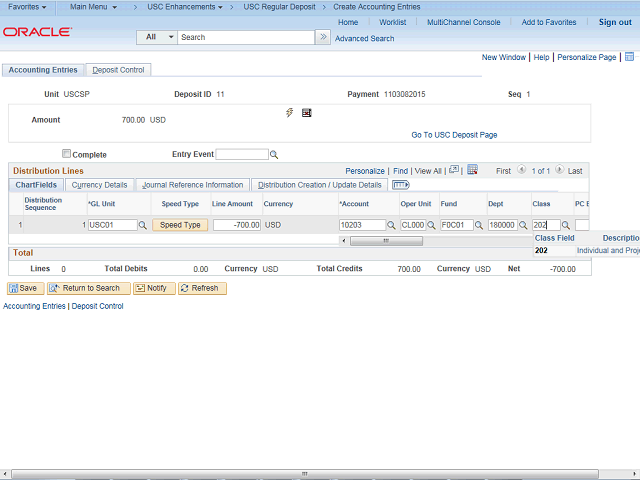The image size is (640, 480).
Task: Click the Refresh button
Action: (x=202, y=288)
